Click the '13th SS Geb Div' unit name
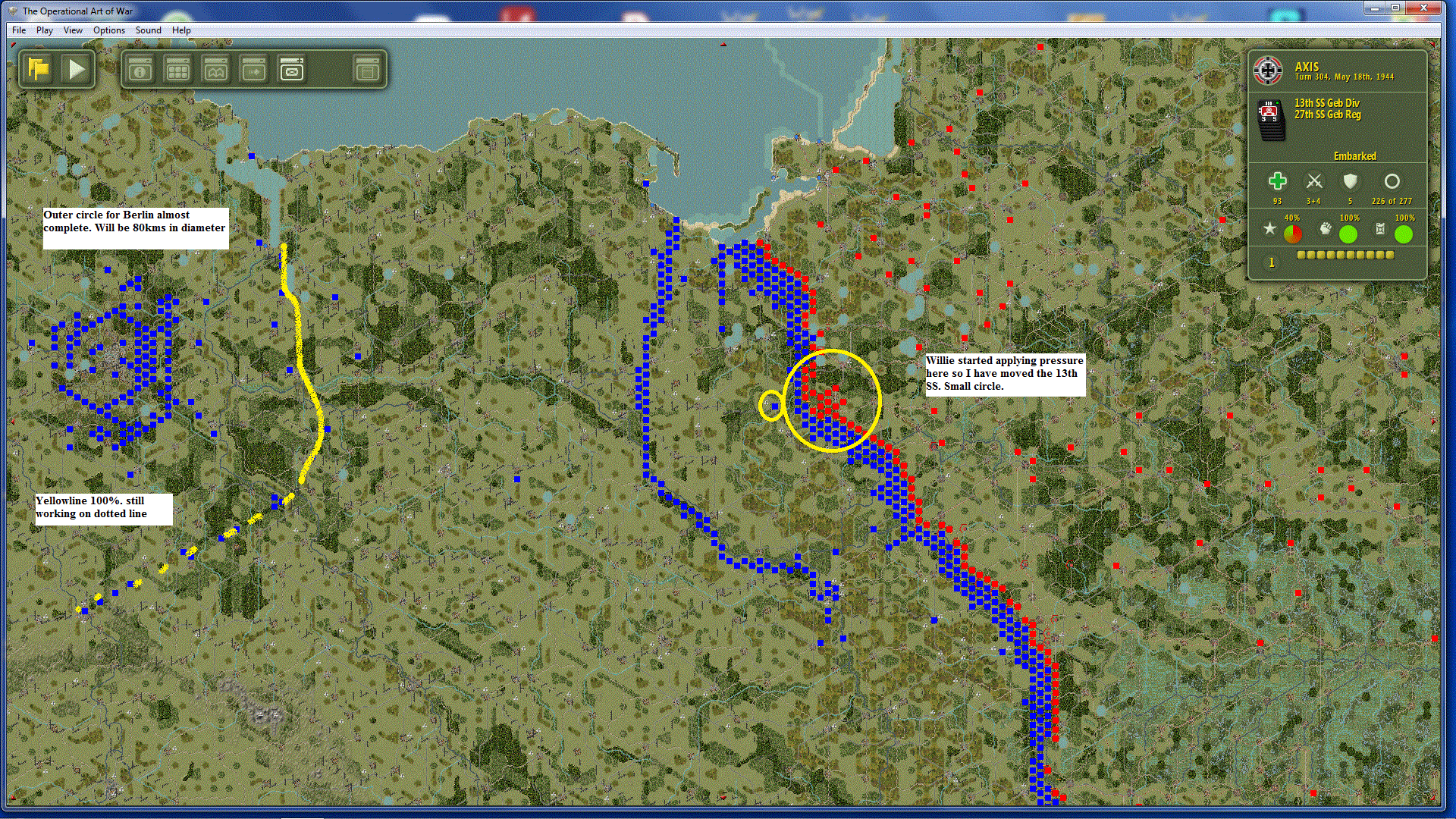Screen dimensions: 1456x819 click(1327, 103)
